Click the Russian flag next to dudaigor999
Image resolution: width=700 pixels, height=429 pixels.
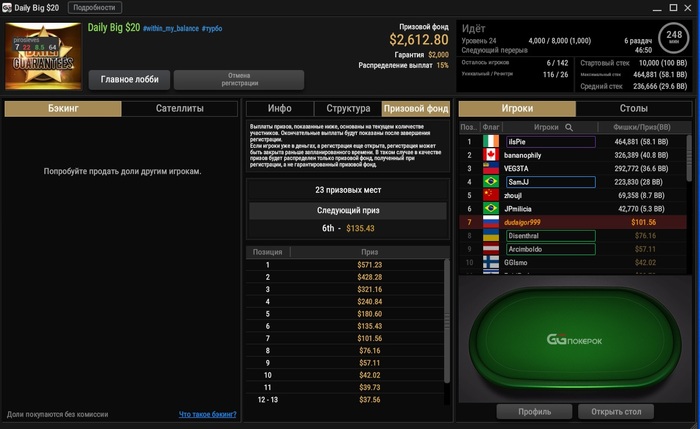(491, 222)
